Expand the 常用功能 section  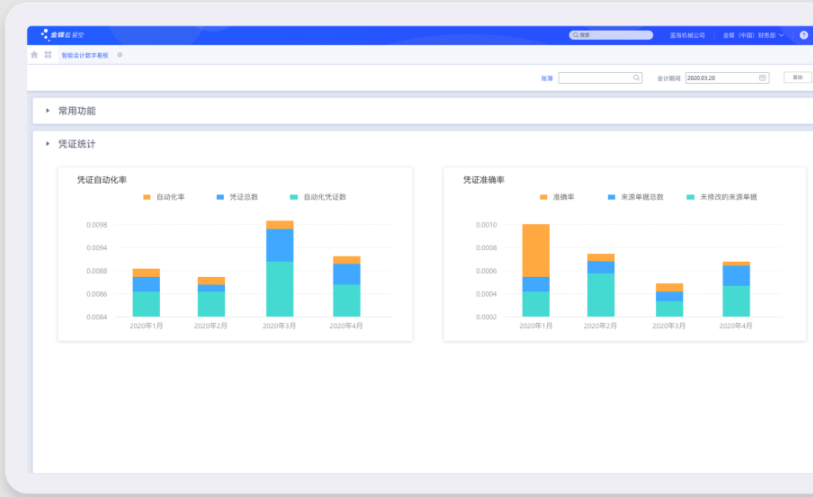click(x=48, y=110)
